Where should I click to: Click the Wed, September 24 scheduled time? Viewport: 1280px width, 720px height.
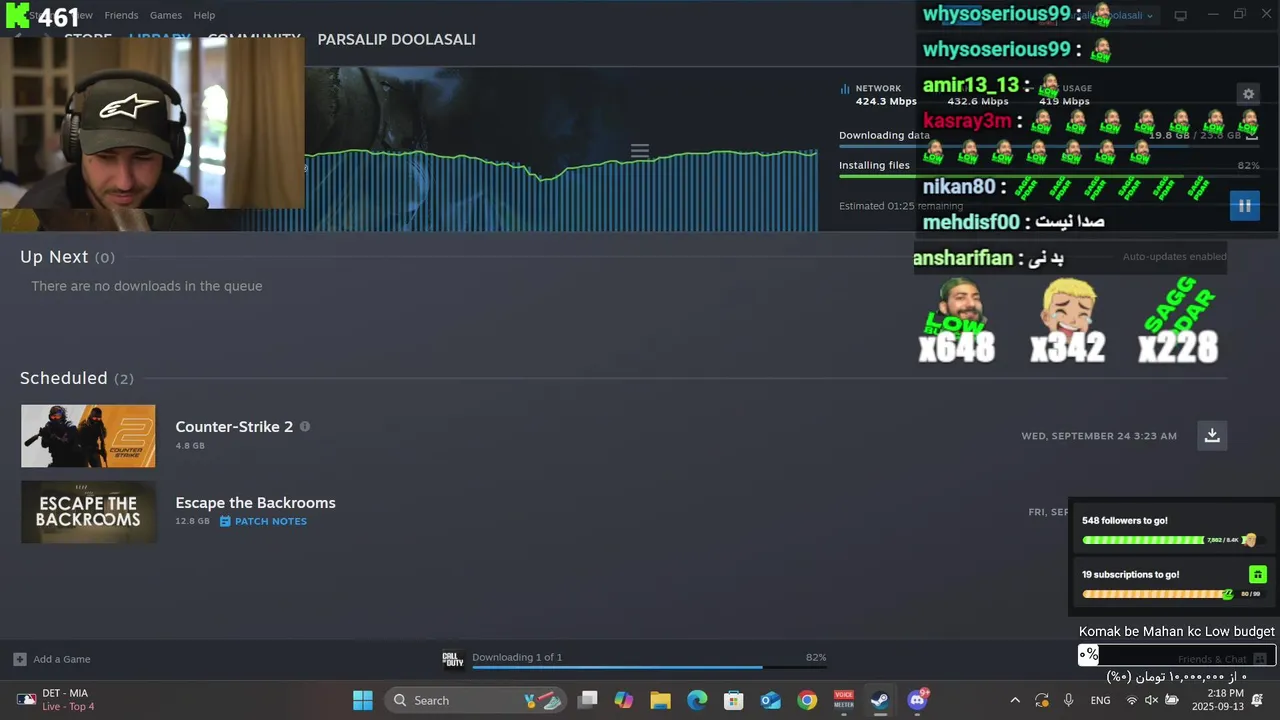click(1099, 436)
